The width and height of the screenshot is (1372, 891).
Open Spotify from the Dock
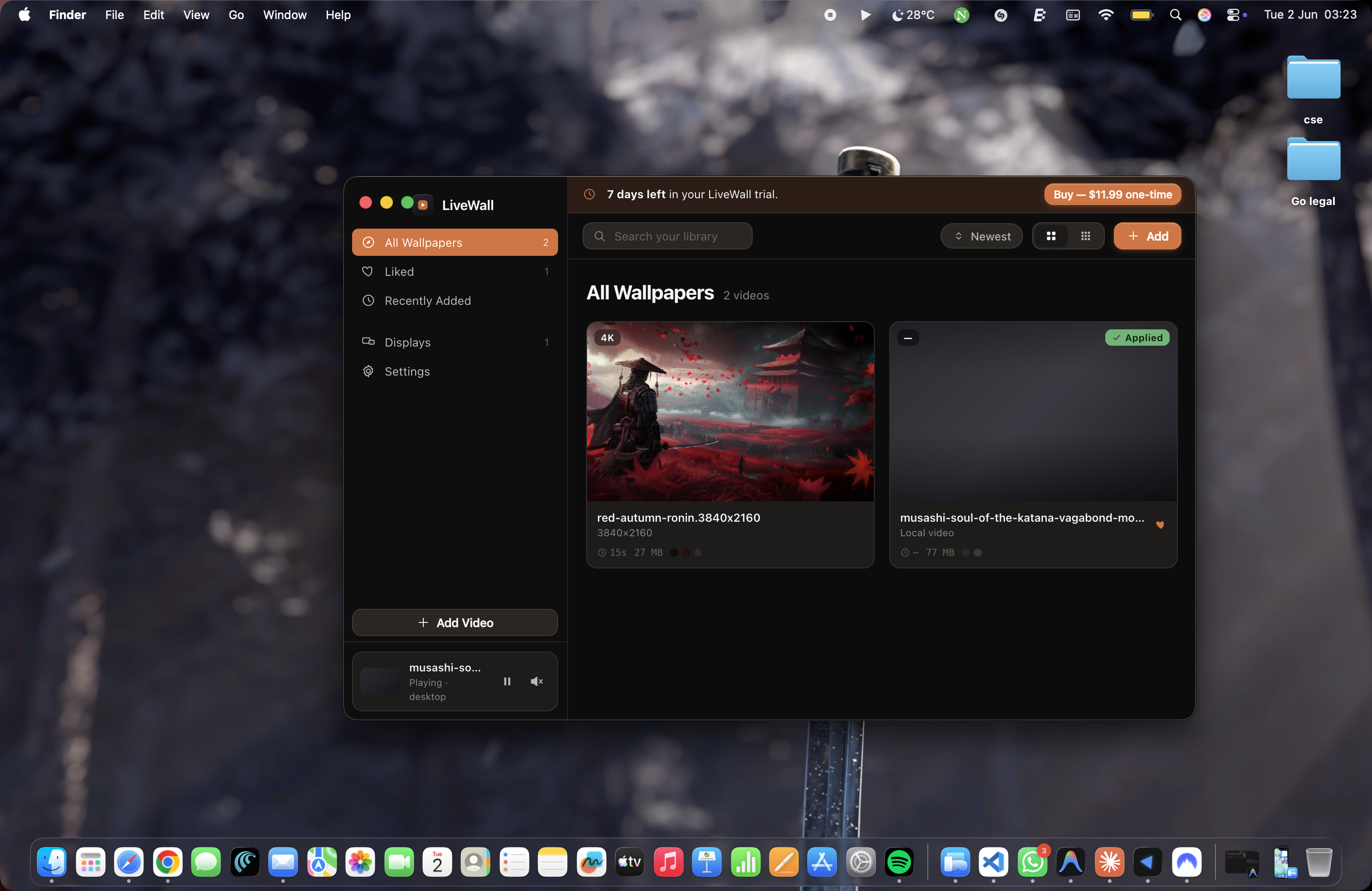pos(899,862)
